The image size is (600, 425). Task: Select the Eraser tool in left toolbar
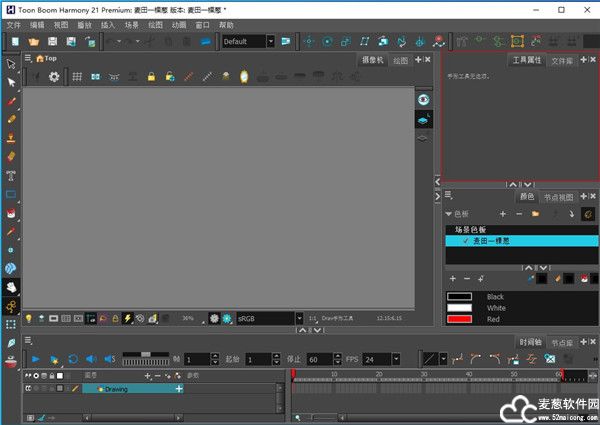(x=11, y=156)
